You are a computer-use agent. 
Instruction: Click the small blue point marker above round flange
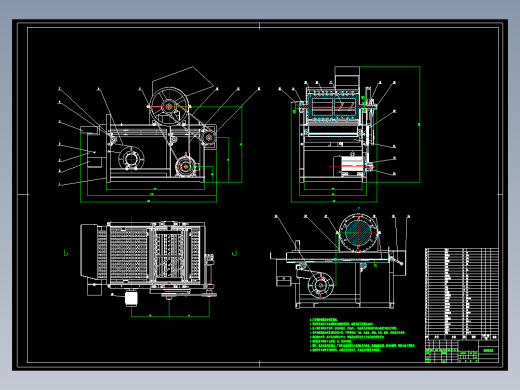pos(359,208)
